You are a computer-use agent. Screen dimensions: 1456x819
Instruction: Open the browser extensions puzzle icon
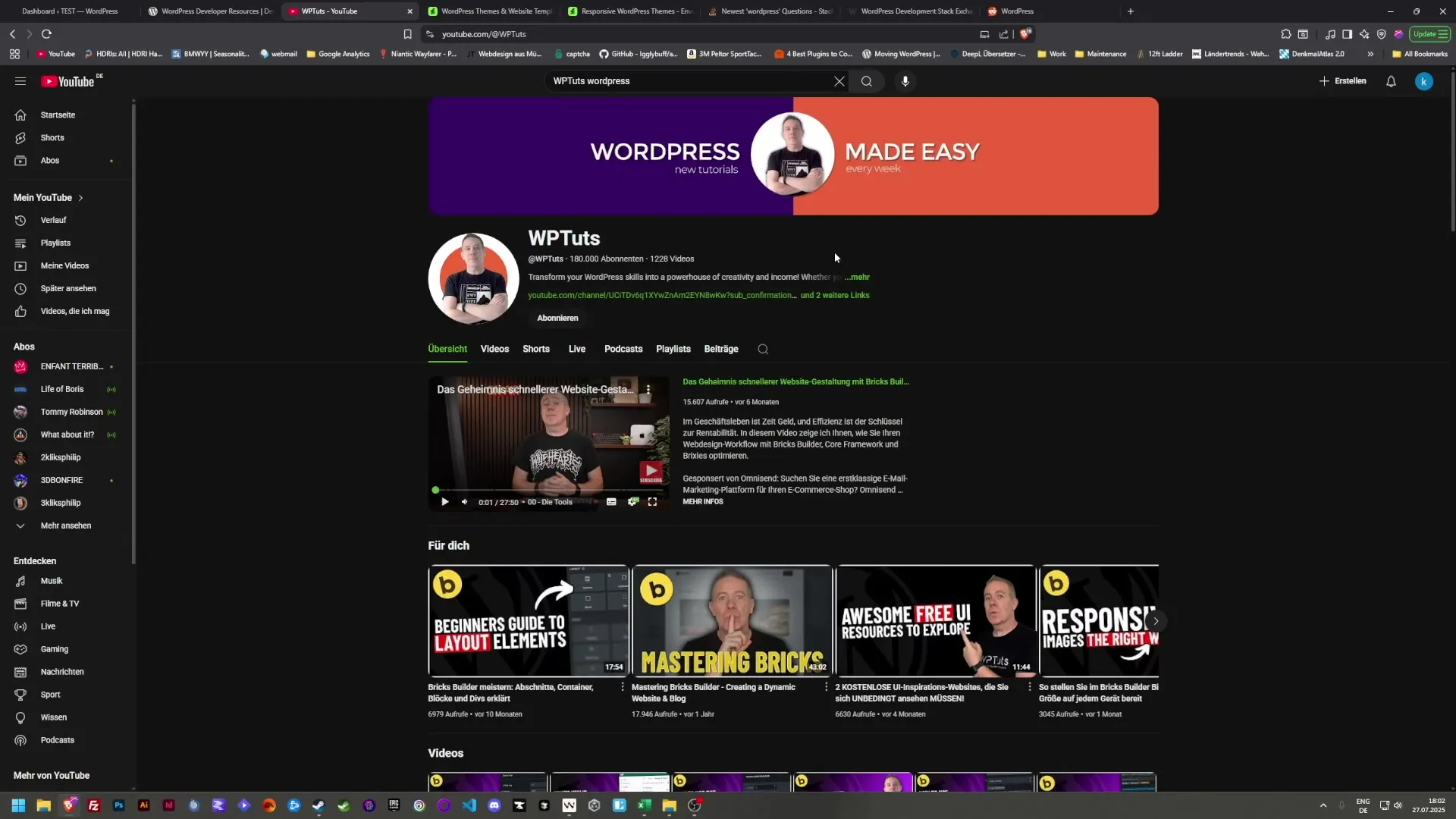(x=1286, y=34)
